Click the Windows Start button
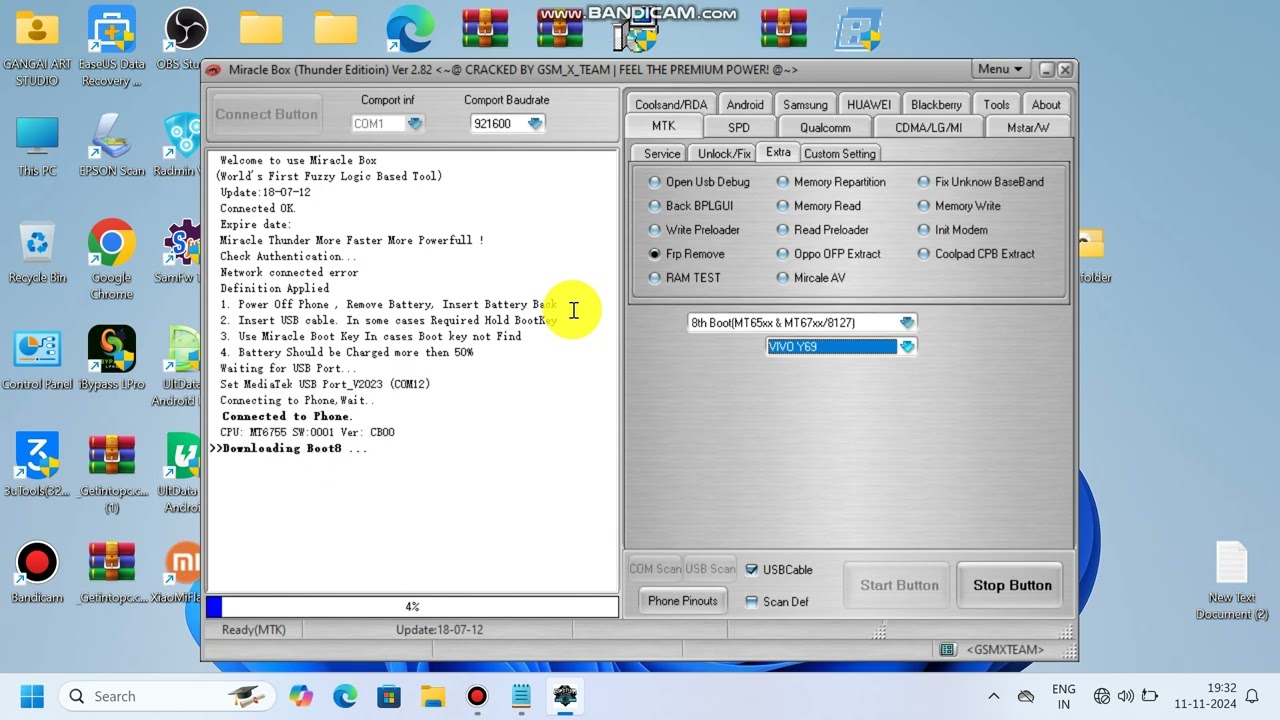The width and height of the screenshot is (1280, 720). tap(31, 696)
